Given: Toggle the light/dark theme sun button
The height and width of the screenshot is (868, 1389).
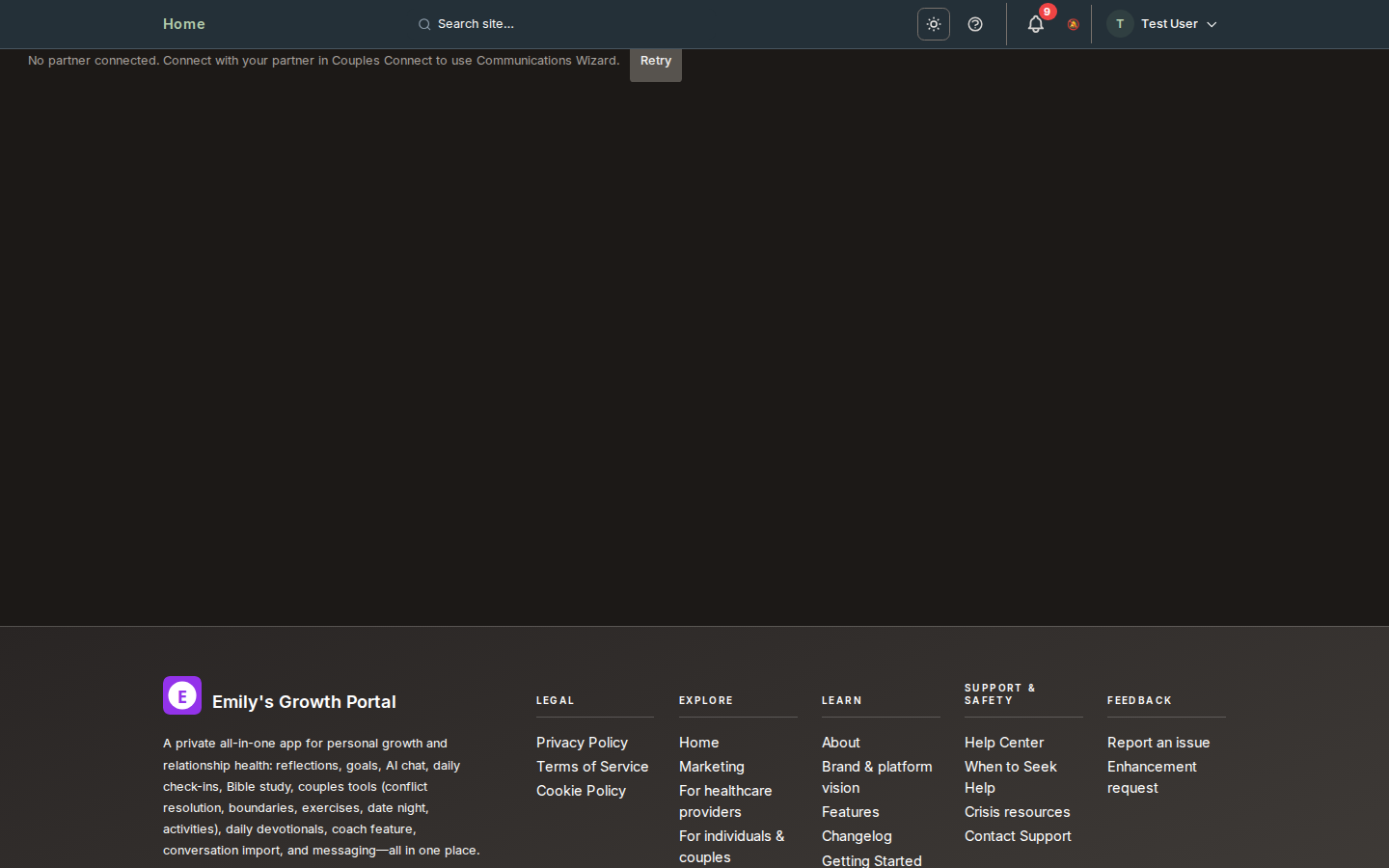Looking at the screenshot, I should coord(933,24).
